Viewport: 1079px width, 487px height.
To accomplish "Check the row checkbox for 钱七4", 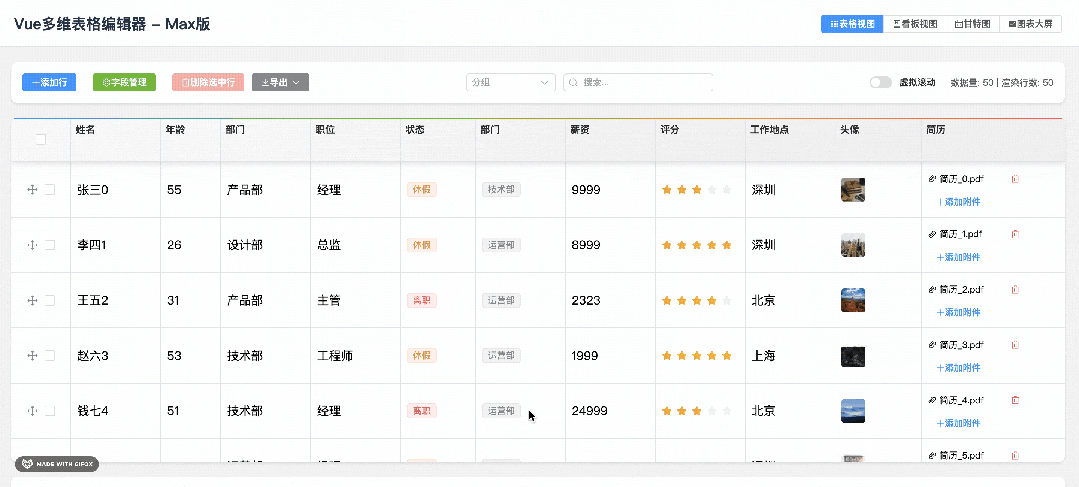I will tap(50, 411).
